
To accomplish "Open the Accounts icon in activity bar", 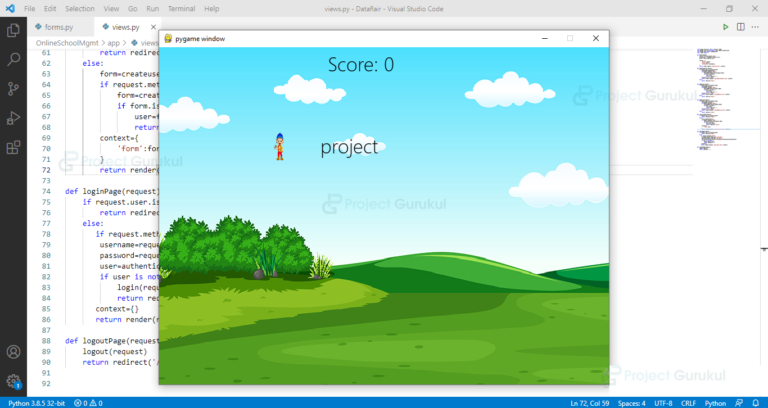I will 13,352.
